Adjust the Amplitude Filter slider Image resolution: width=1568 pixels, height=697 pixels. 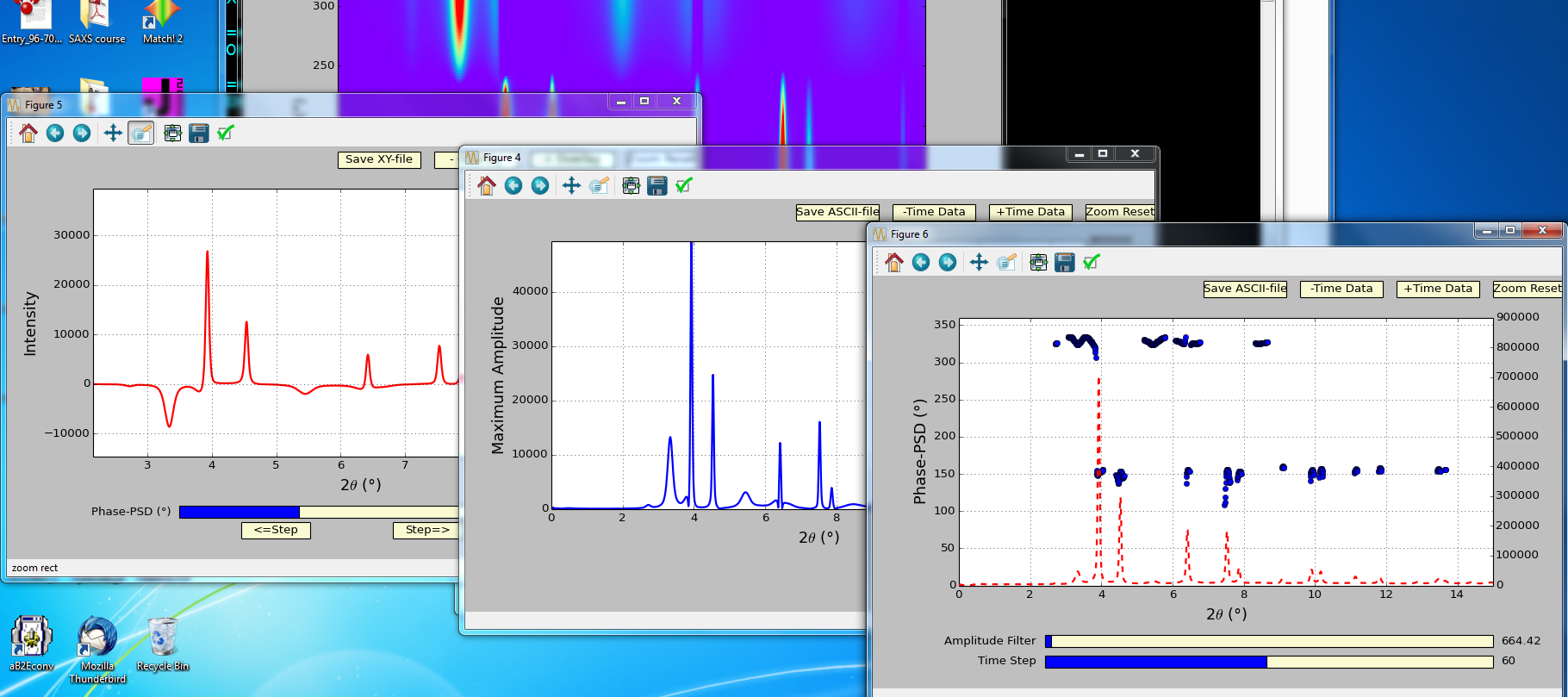coord(1268,641)
